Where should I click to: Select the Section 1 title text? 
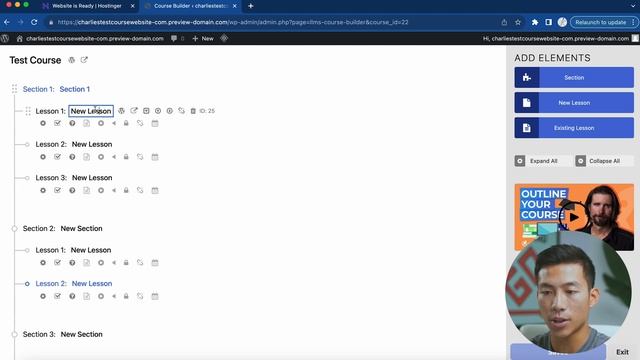(x=75, y=89)
